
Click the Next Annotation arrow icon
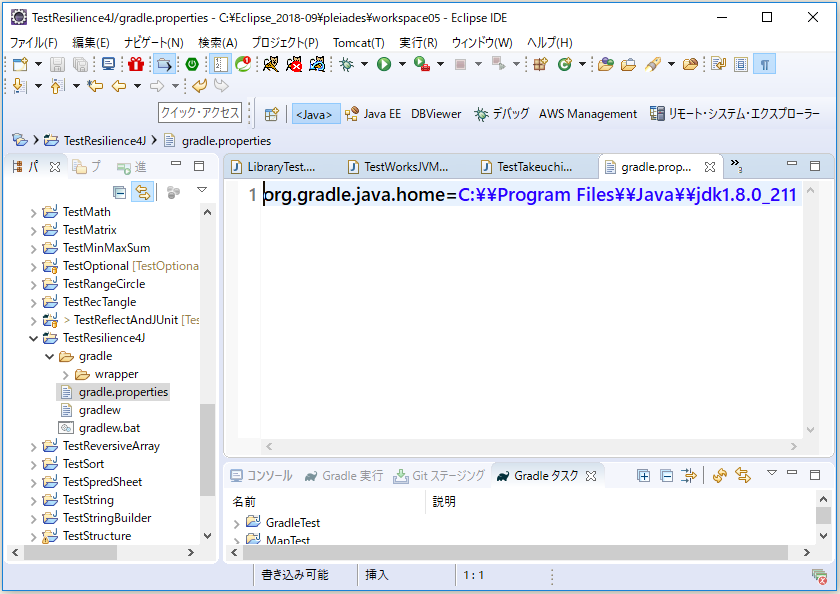19,86
